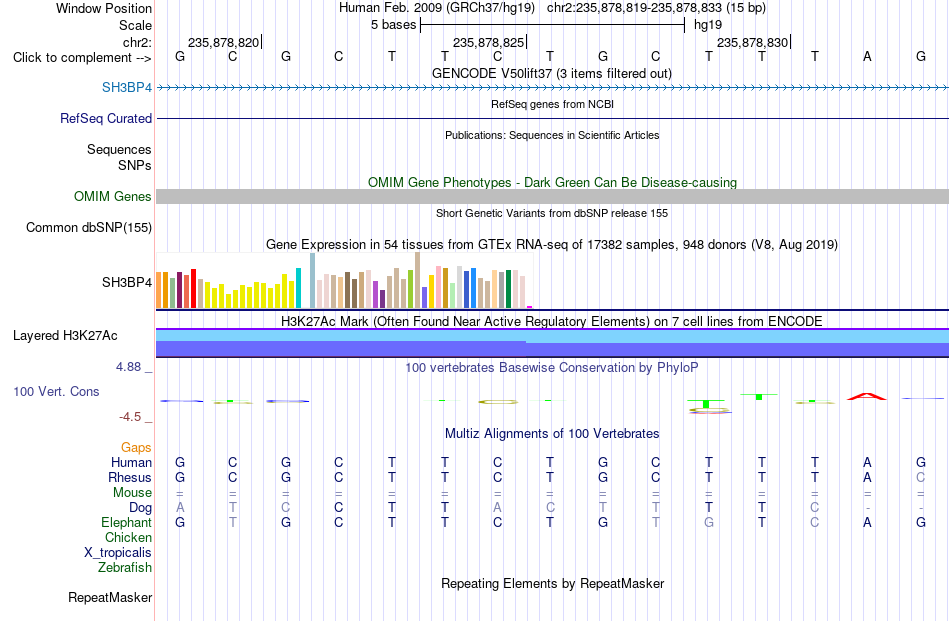Click the Rhesus species label
This screenshot has height=621, width=950.
[x=130, y=477]
